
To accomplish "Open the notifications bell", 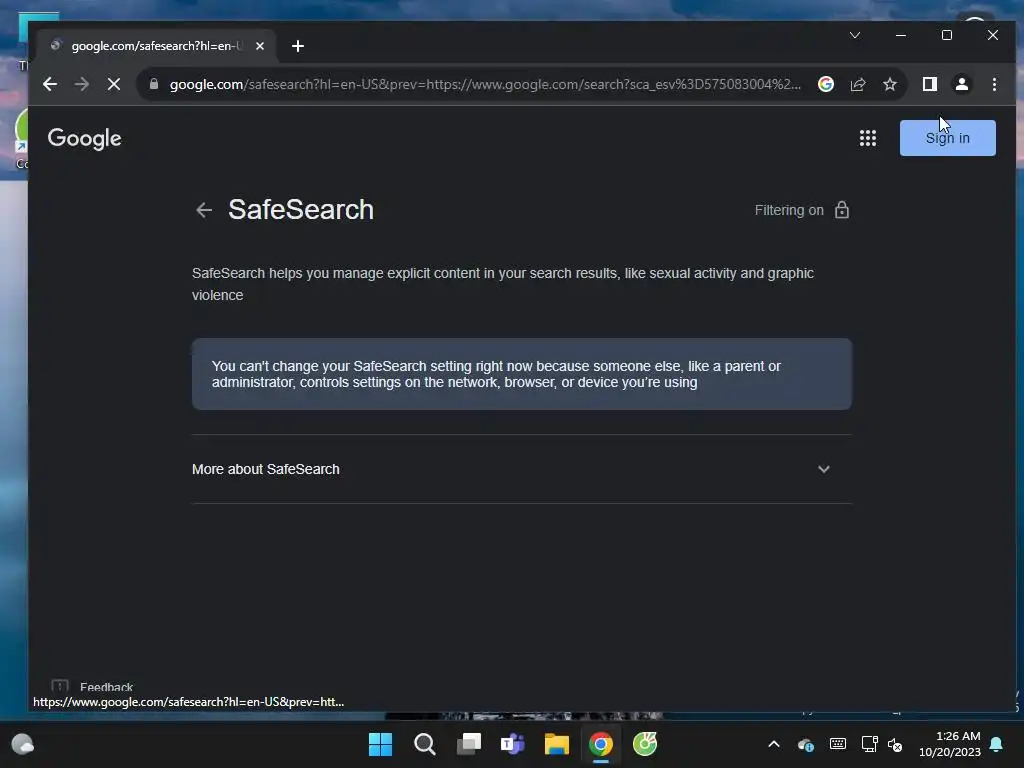I will pyautogui.click(x=996, y=744).
